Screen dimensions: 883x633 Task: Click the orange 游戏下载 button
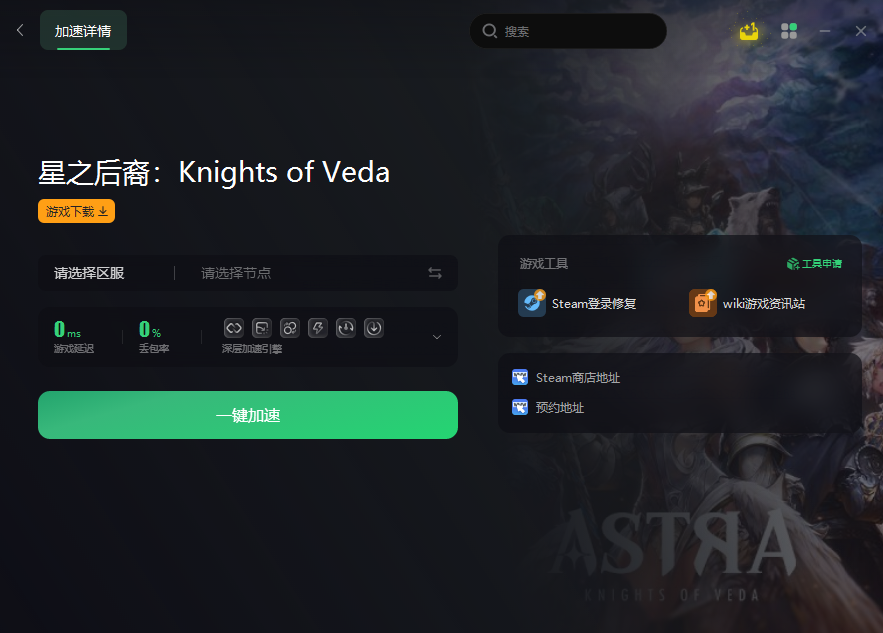pyautogui.click(x=77, y=211)
